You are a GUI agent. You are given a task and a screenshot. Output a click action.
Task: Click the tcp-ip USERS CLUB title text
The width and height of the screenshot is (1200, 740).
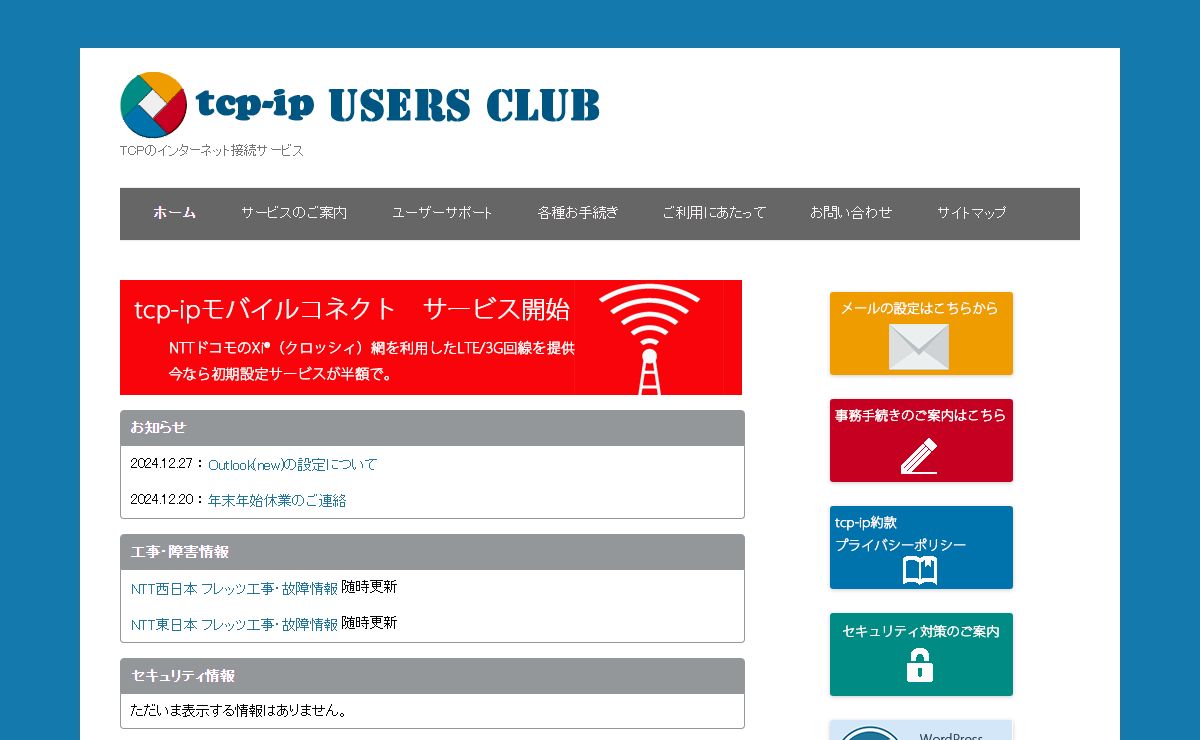pyautogui.click(x=398, y=104)
